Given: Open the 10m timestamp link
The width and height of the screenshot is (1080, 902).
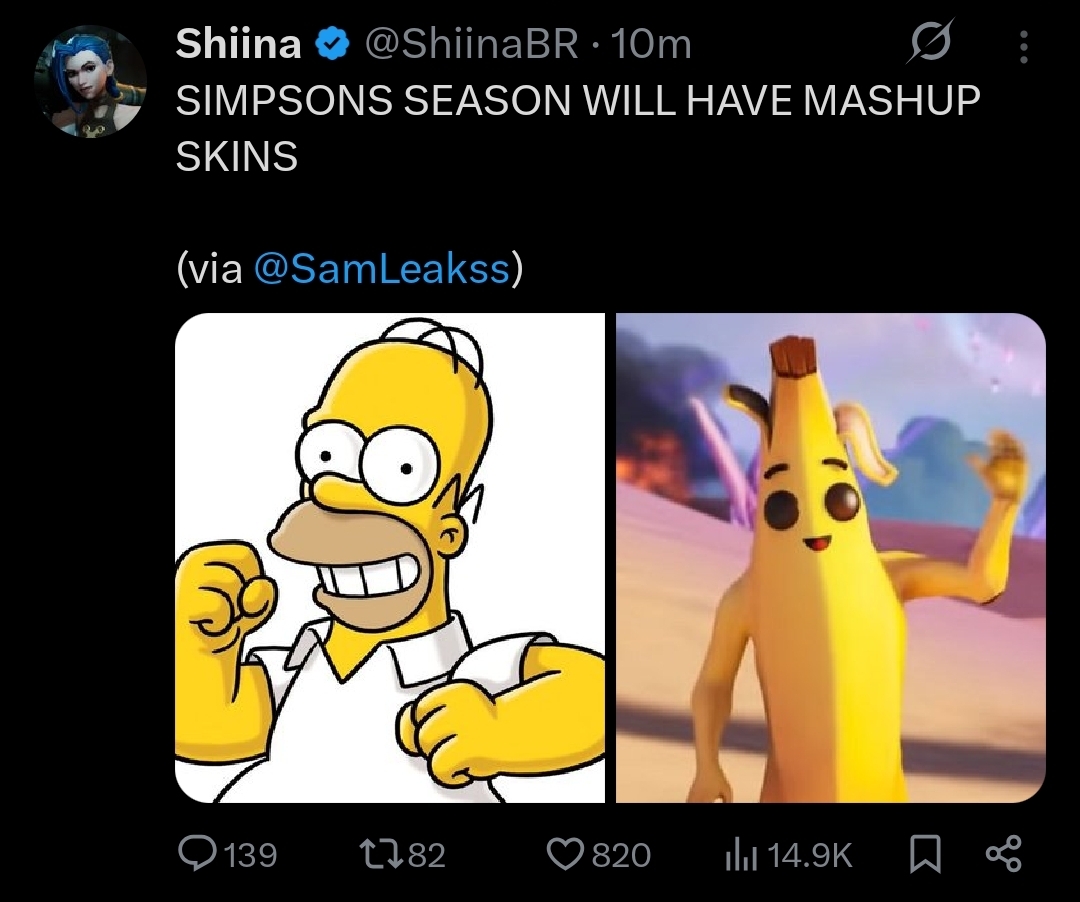Looking at the screenshot, I should coord(651,45).
